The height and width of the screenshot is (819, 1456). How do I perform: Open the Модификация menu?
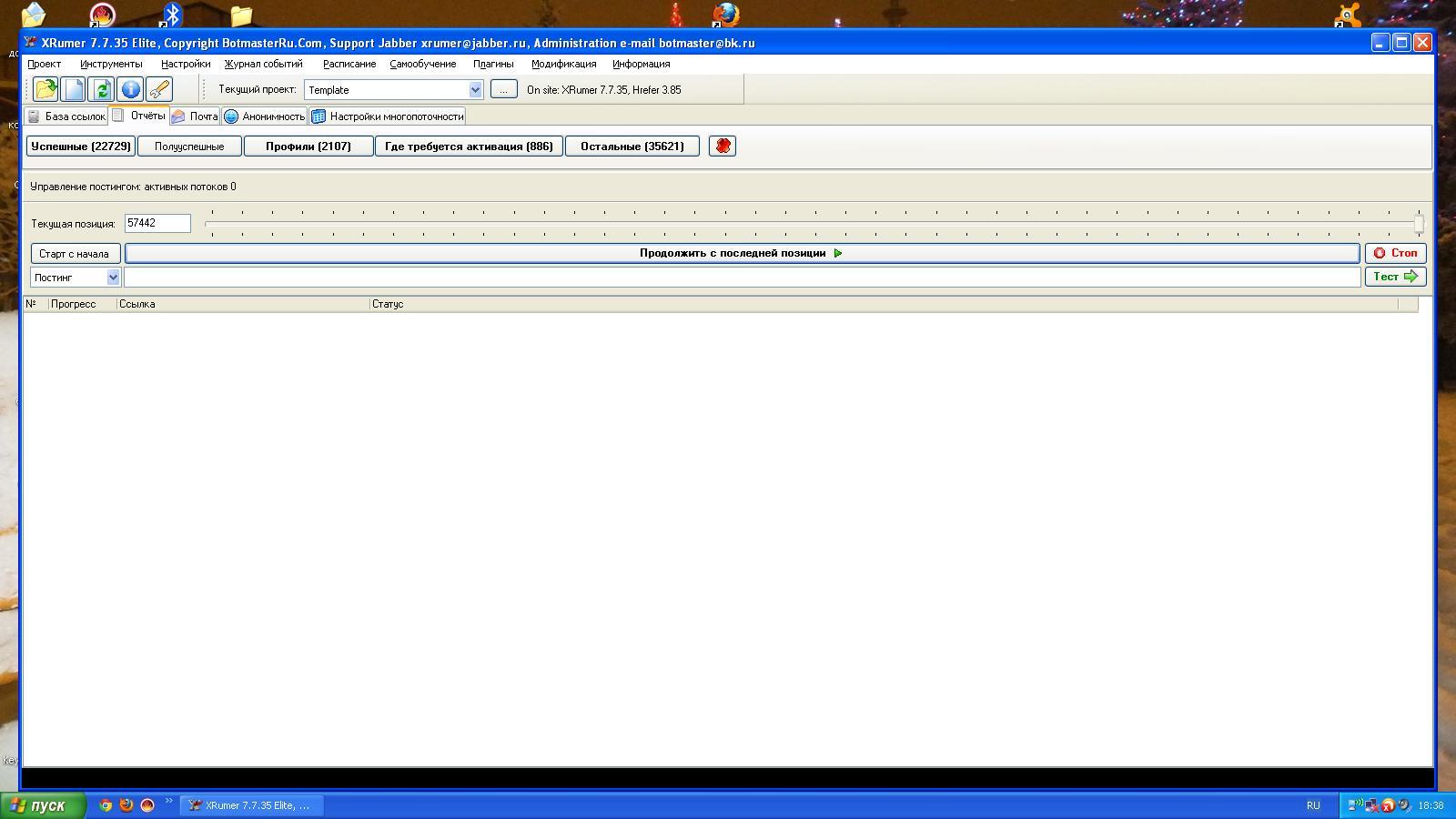click(x=564, y=64)
